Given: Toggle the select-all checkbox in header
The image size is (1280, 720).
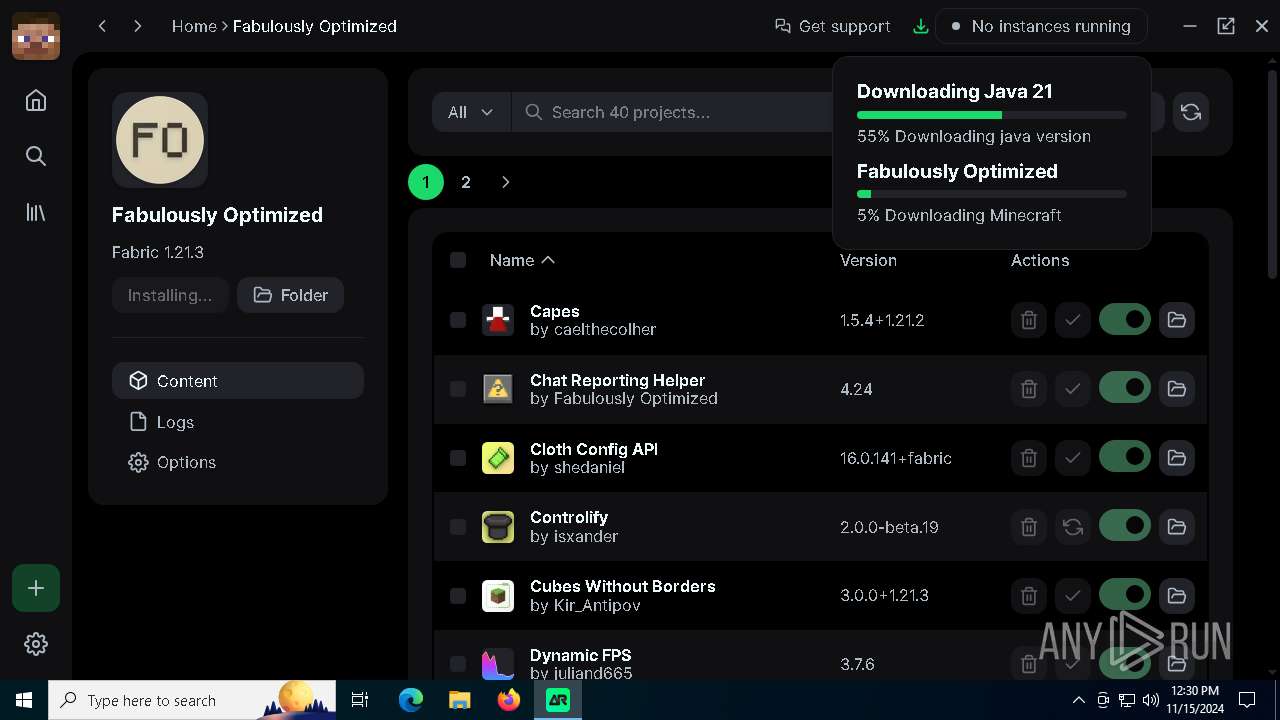Looking at the screenshot, I should point(458,260).
